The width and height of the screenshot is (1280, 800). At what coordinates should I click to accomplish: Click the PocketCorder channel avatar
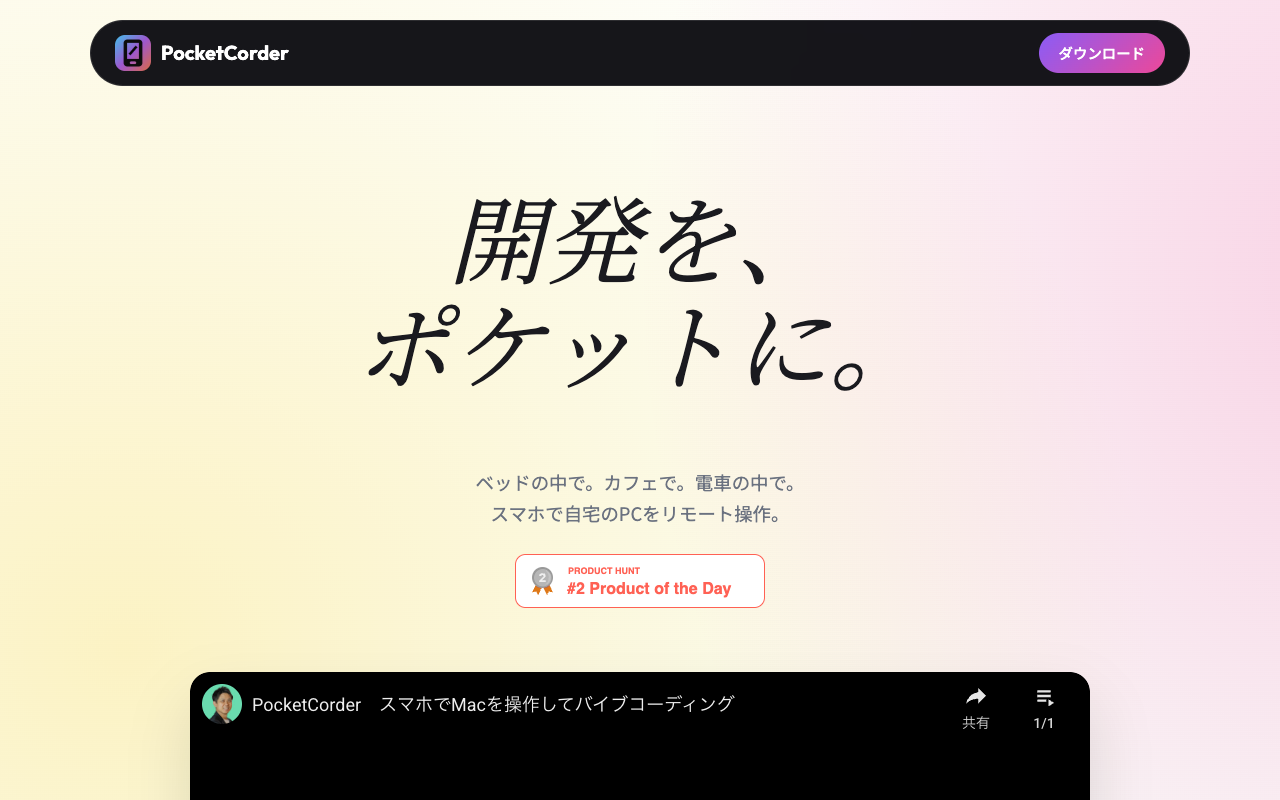(x=222, y=704)
